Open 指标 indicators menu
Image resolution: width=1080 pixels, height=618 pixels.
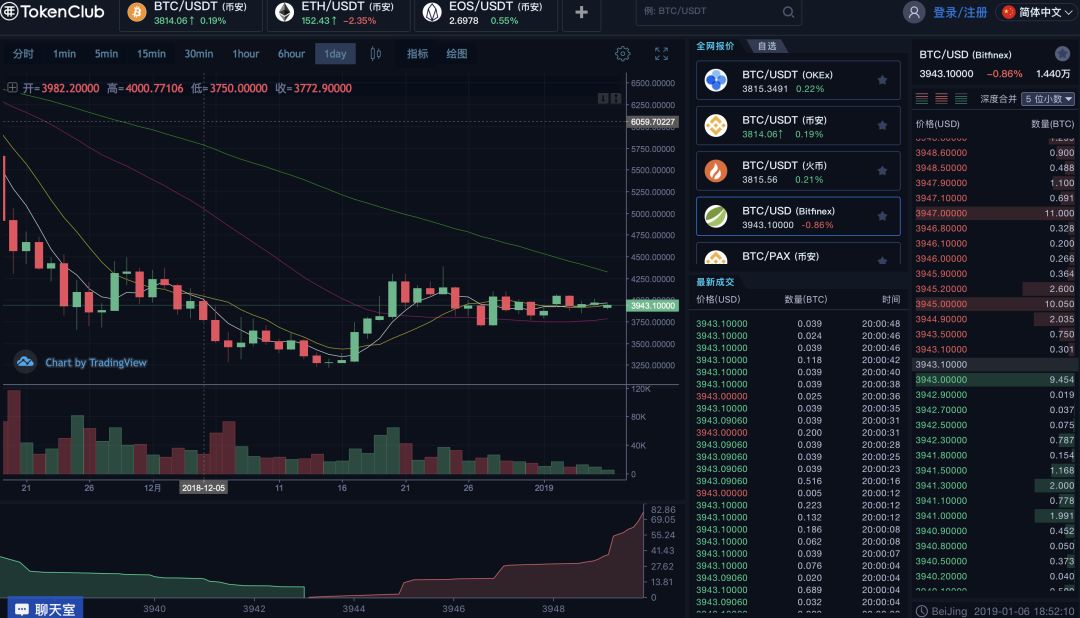pyautogui.click(x=417, y=54)
